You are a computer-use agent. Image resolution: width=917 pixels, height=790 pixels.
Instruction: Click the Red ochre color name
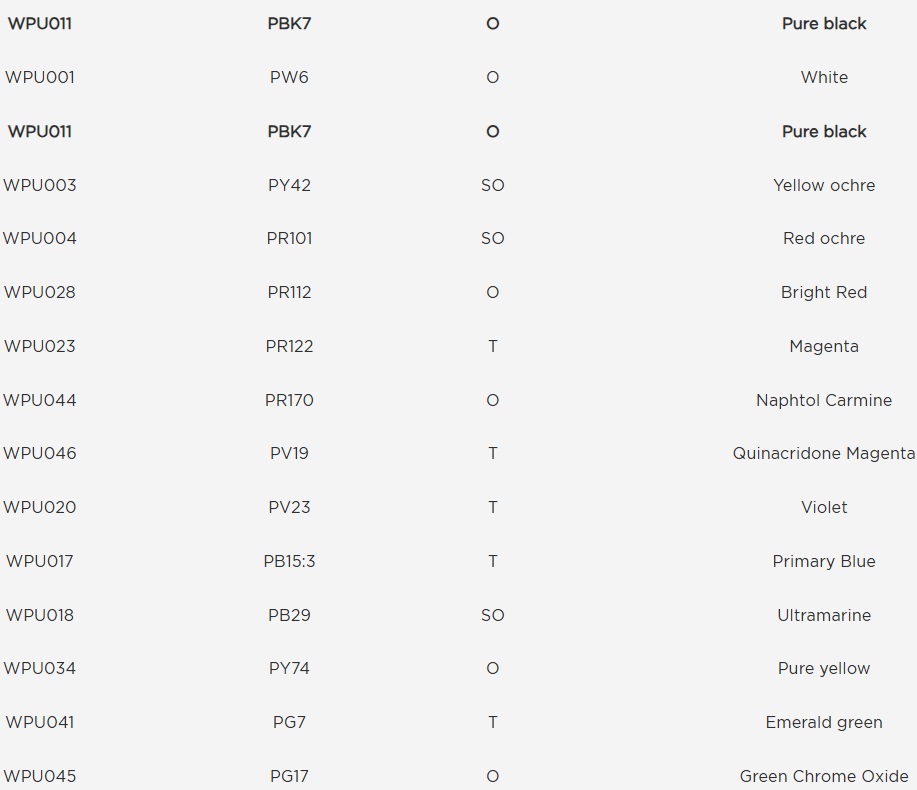(x=824, y=238)
